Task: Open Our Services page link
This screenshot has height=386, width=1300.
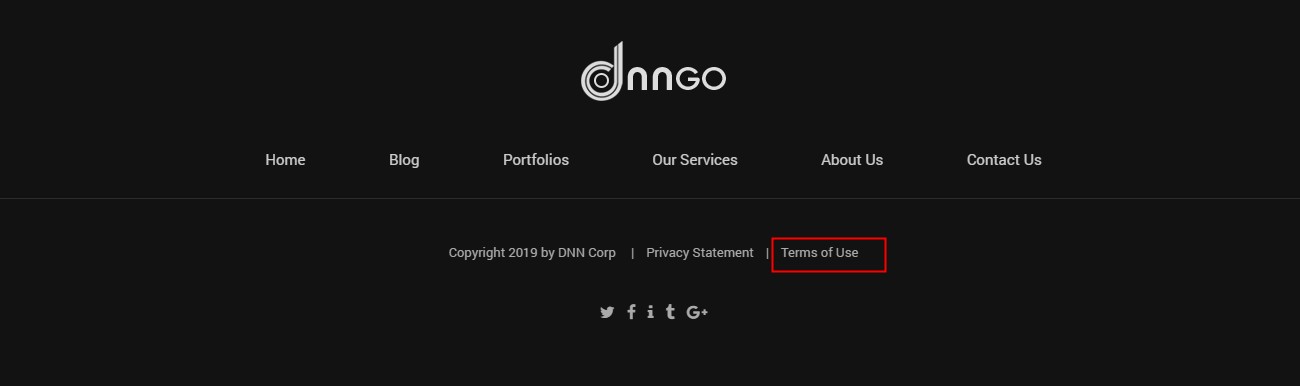Action: click(x=695, y=160)
